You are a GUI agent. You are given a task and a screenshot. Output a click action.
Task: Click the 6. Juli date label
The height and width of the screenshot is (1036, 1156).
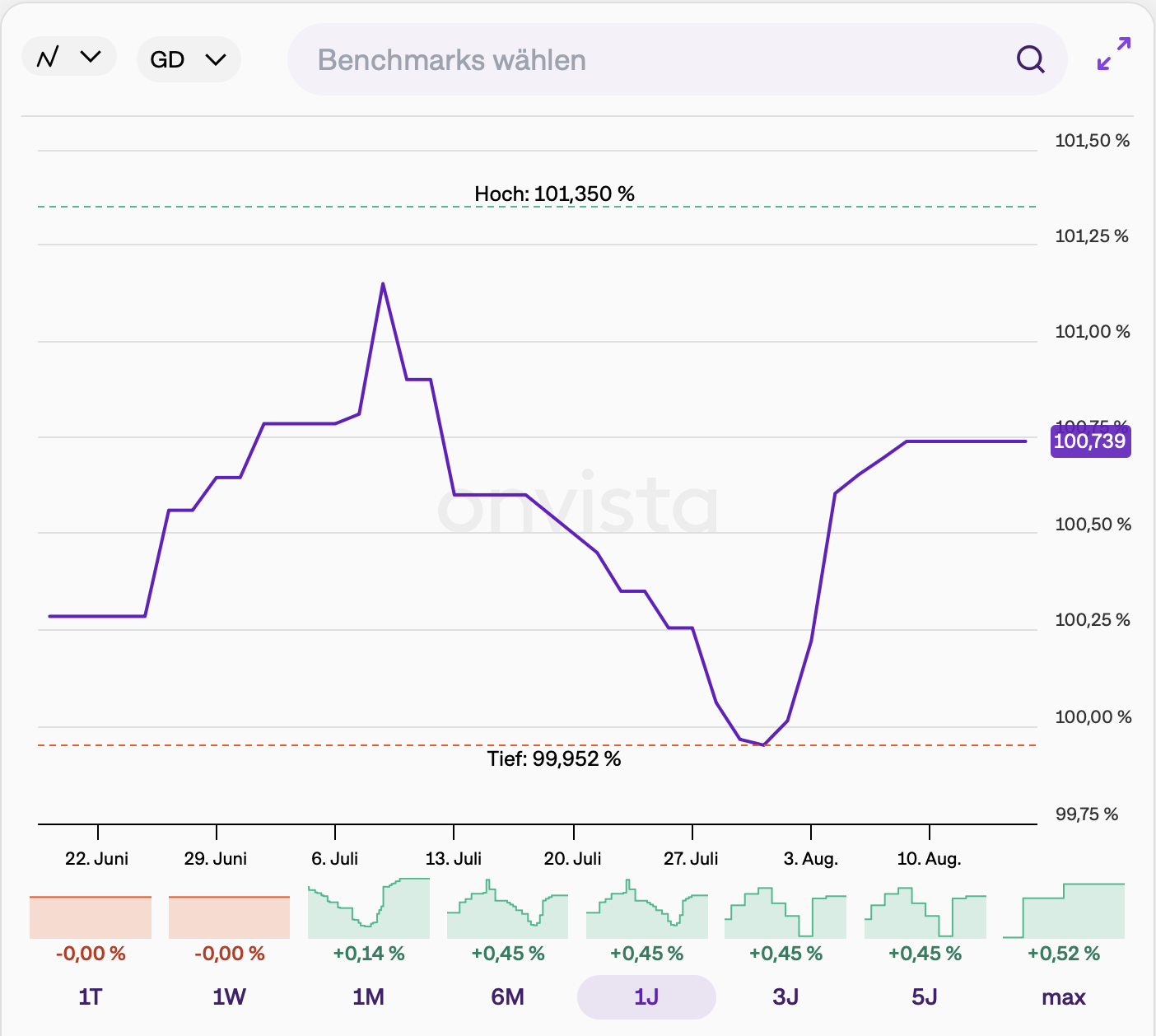tap(335, 859)
